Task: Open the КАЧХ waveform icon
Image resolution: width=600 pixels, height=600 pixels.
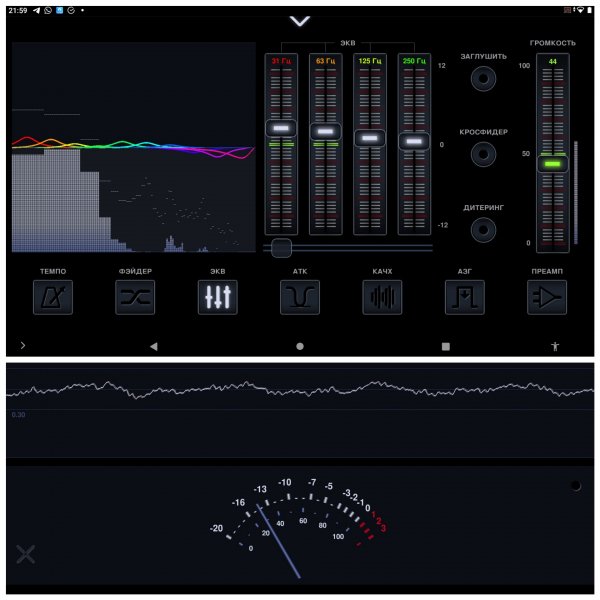Action: point(382,297)
